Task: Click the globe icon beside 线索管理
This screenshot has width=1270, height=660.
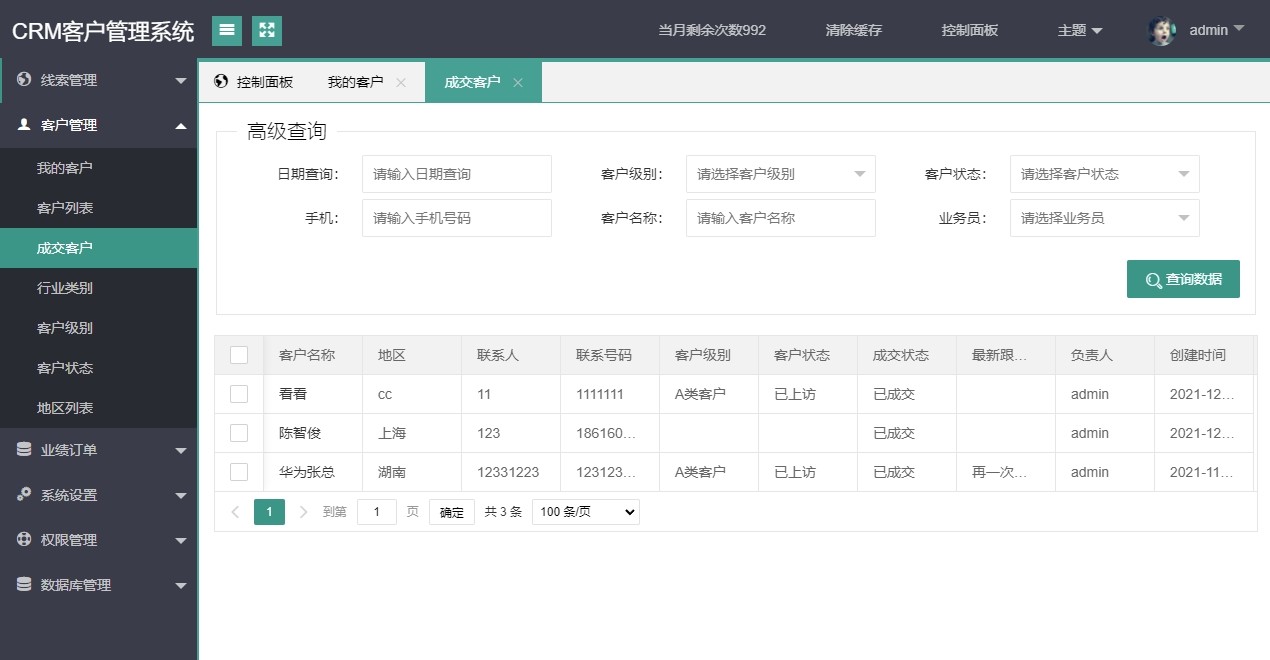Action: point(24,80)
